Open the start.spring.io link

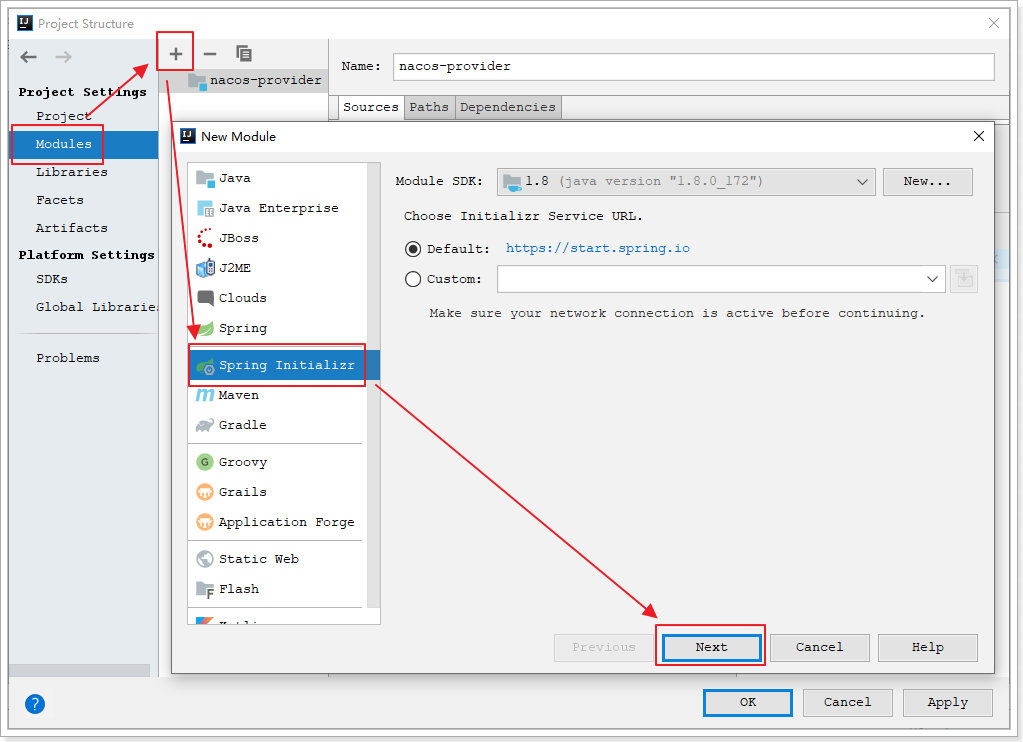[598, 248]
